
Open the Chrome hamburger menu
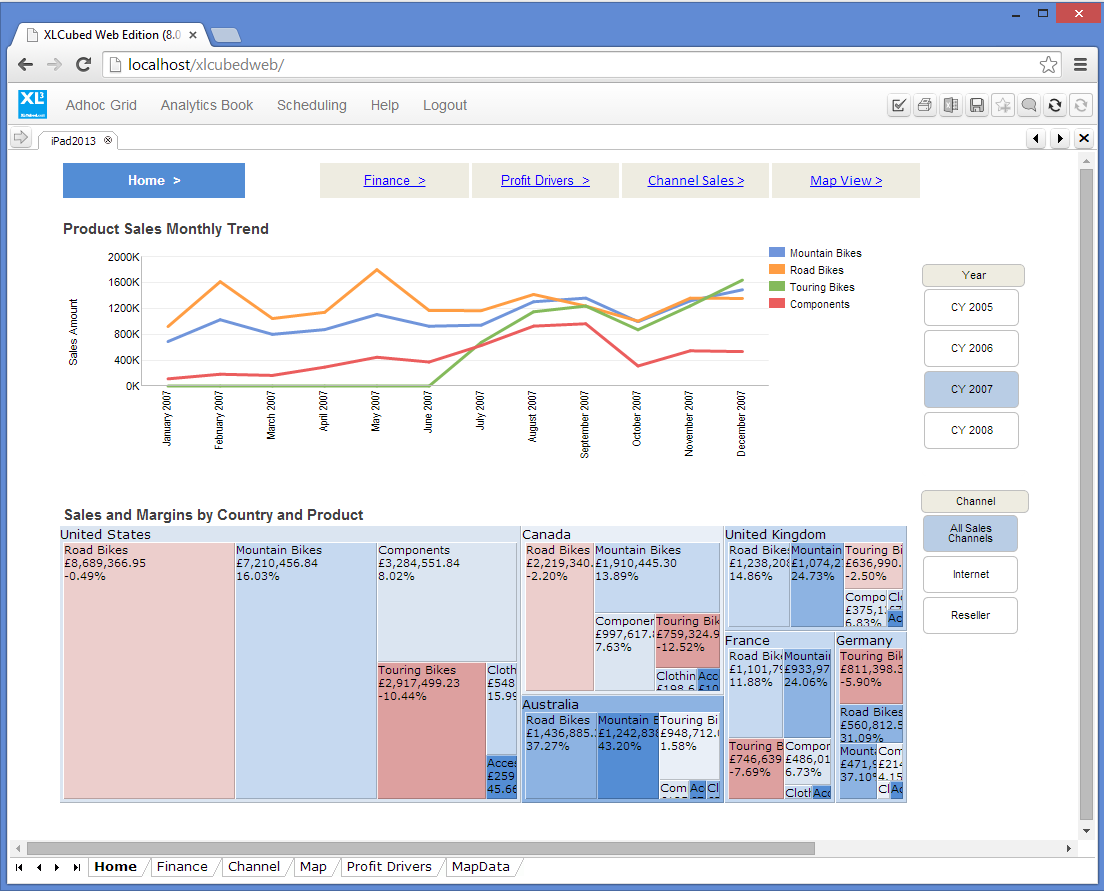pyautogui.click(x=1080, y=65)
